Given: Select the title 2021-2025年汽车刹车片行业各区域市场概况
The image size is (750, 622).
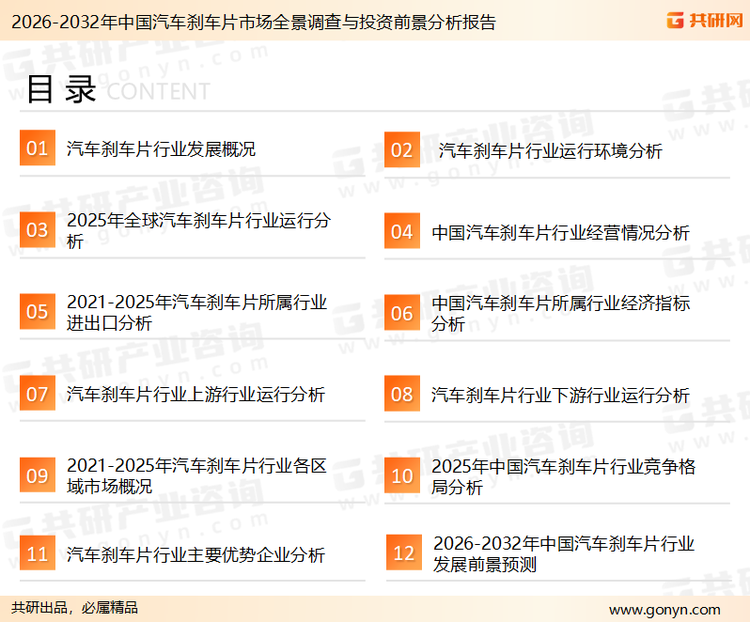Looking at the screenshot, I should (x=197, y=476).
